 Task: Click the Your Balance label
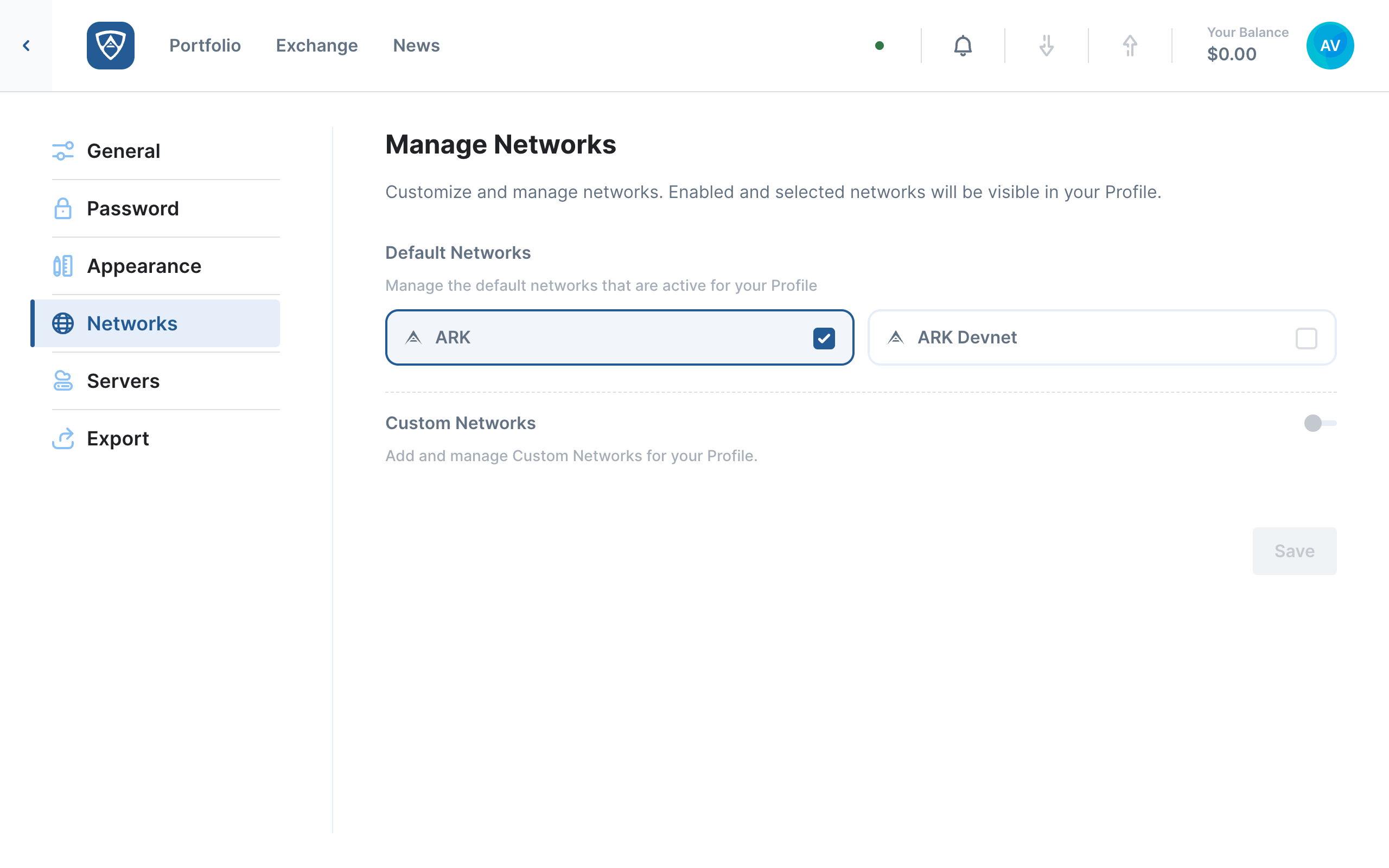(1247, 32)
